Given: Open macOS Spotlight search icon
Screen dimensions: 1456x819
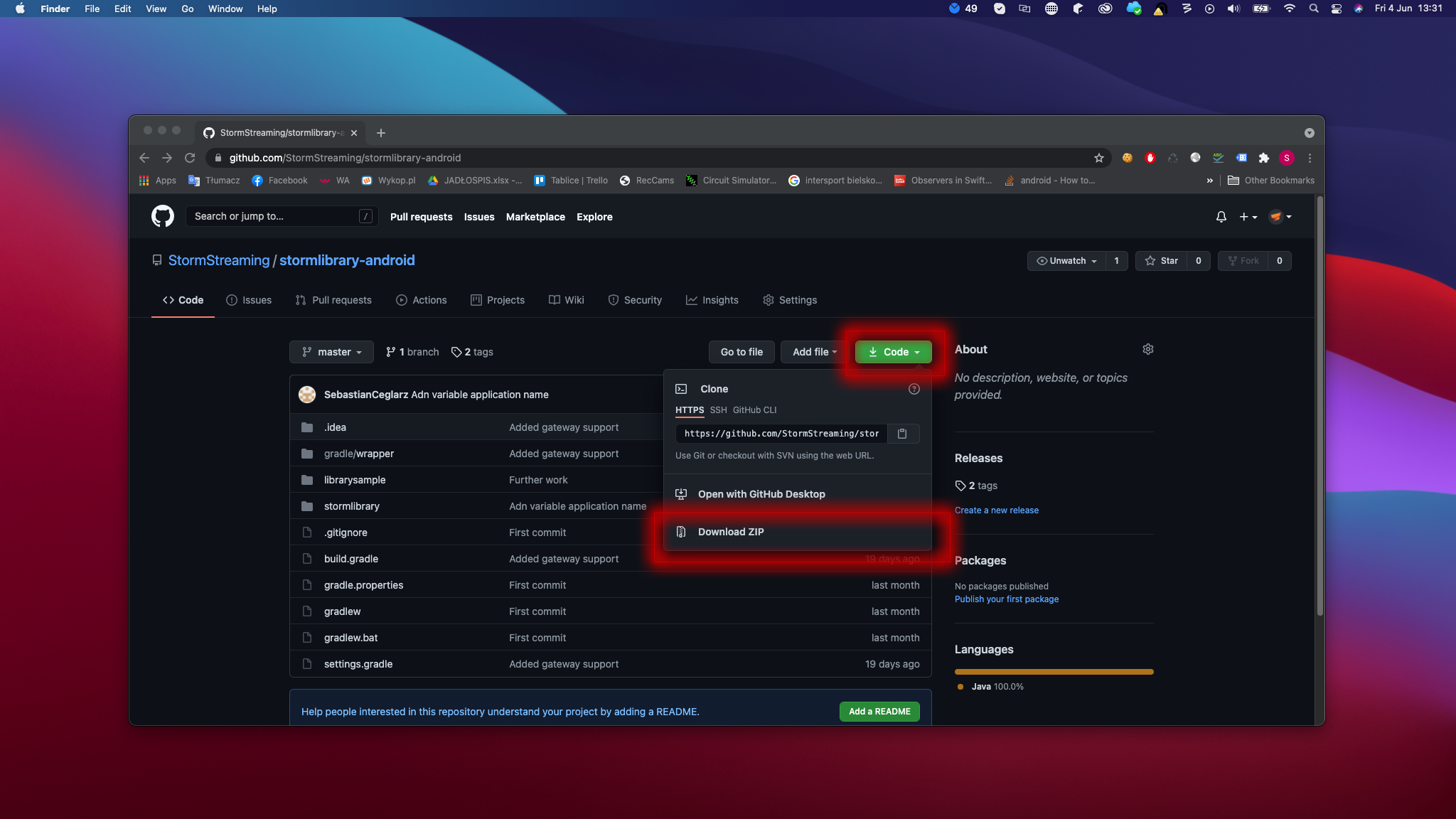Looking at the screenshot, I should (1314, 9).
